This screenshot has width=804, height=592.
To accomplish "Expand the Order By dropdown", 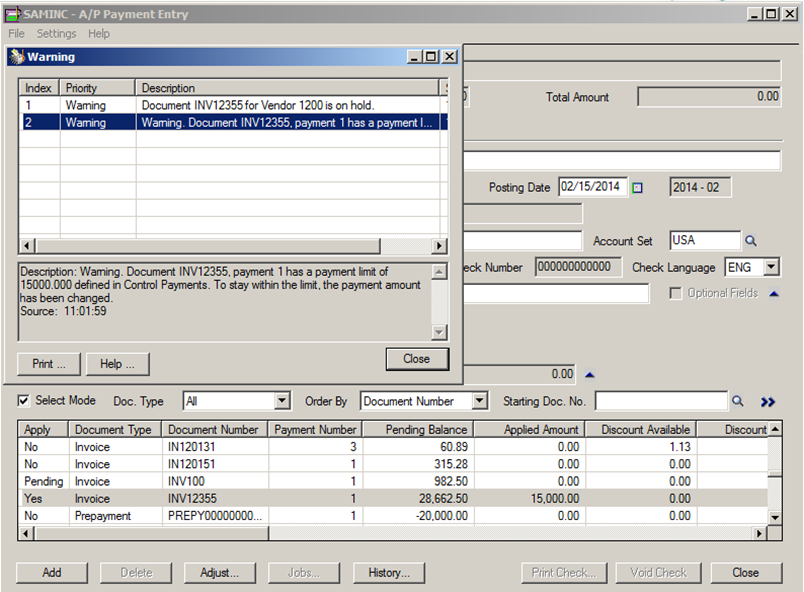I will tap(479, 401).
